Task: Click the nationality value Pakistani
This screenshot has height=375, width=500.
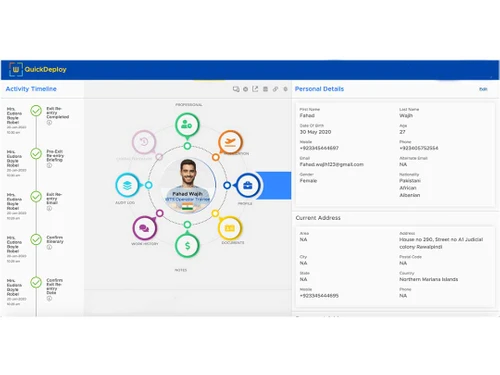Action: (x=410, y=181)
